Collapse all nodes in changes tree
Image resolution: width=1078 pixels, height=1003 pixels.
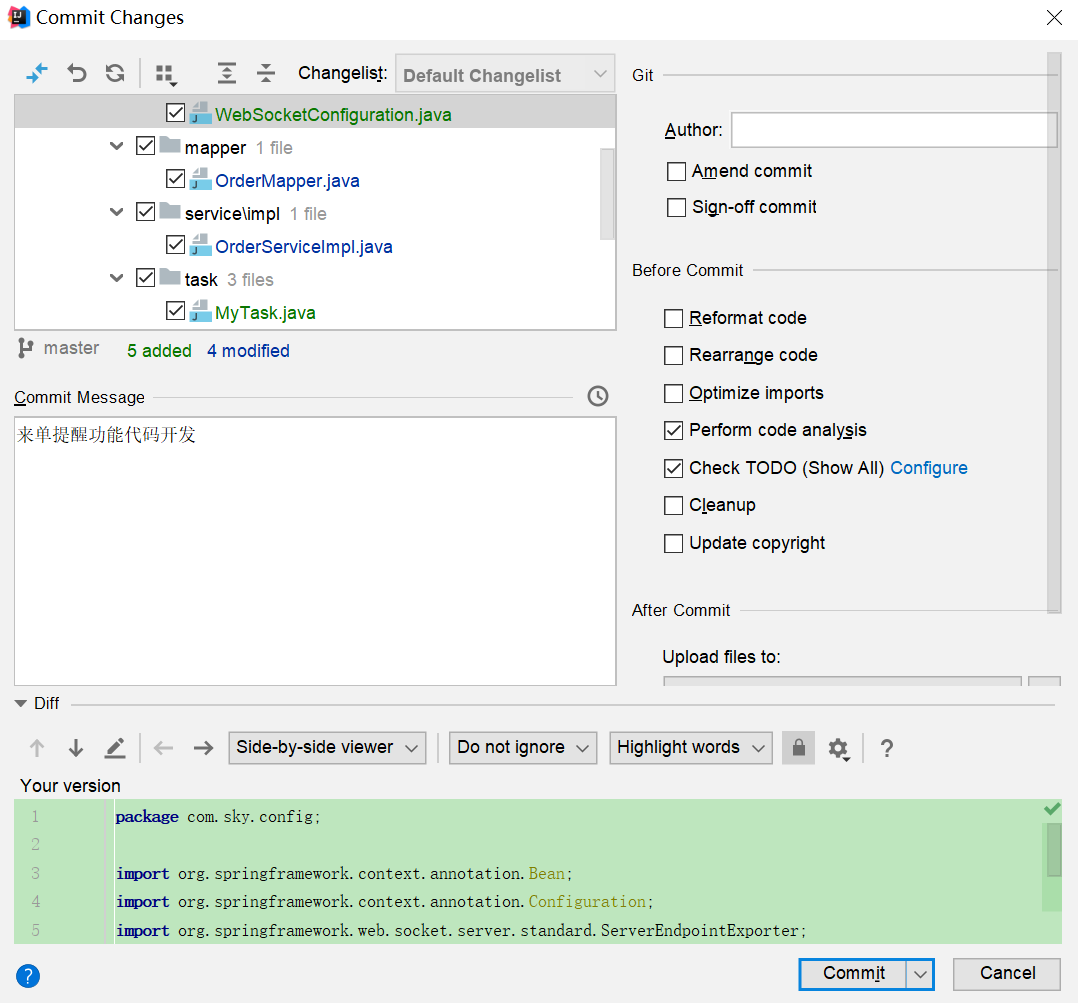[265, 73]
